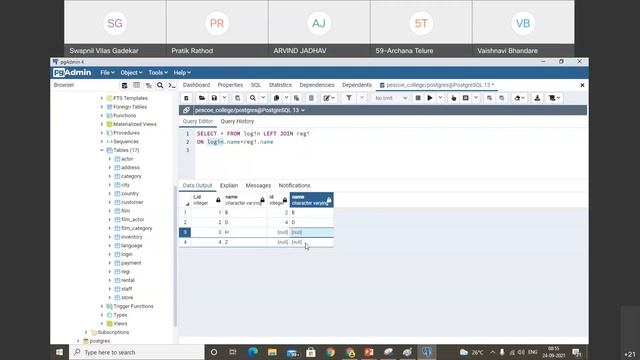This screenshot has height=360, width=640.
Task: Click the Commit transaction toolbar icon
Action: [489, 98]
